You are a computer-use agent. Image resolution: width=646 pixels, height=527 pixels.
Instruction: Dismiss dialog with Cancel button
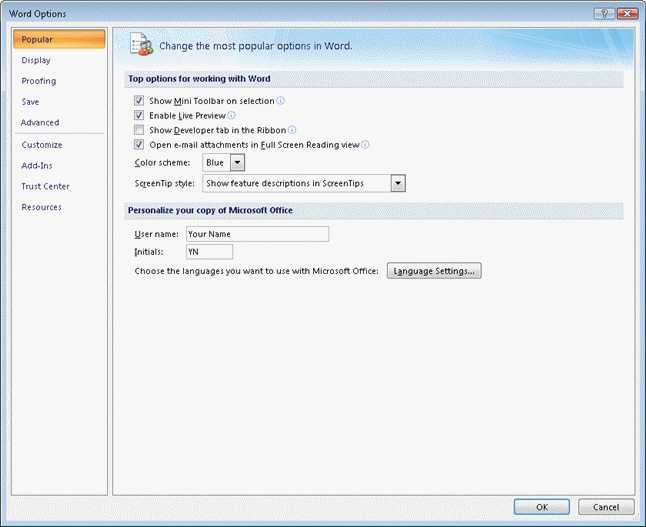606,507
